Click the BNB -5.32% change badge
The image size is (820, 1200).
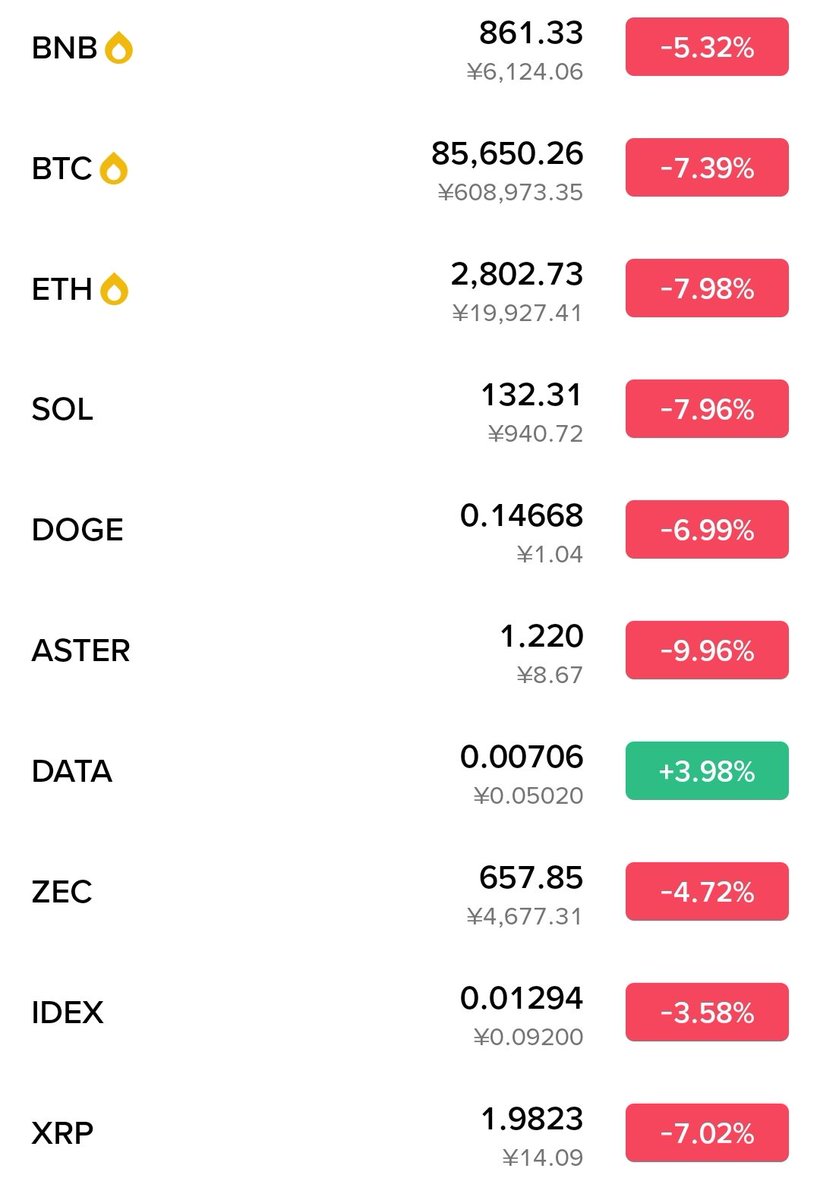click(707, 47)
